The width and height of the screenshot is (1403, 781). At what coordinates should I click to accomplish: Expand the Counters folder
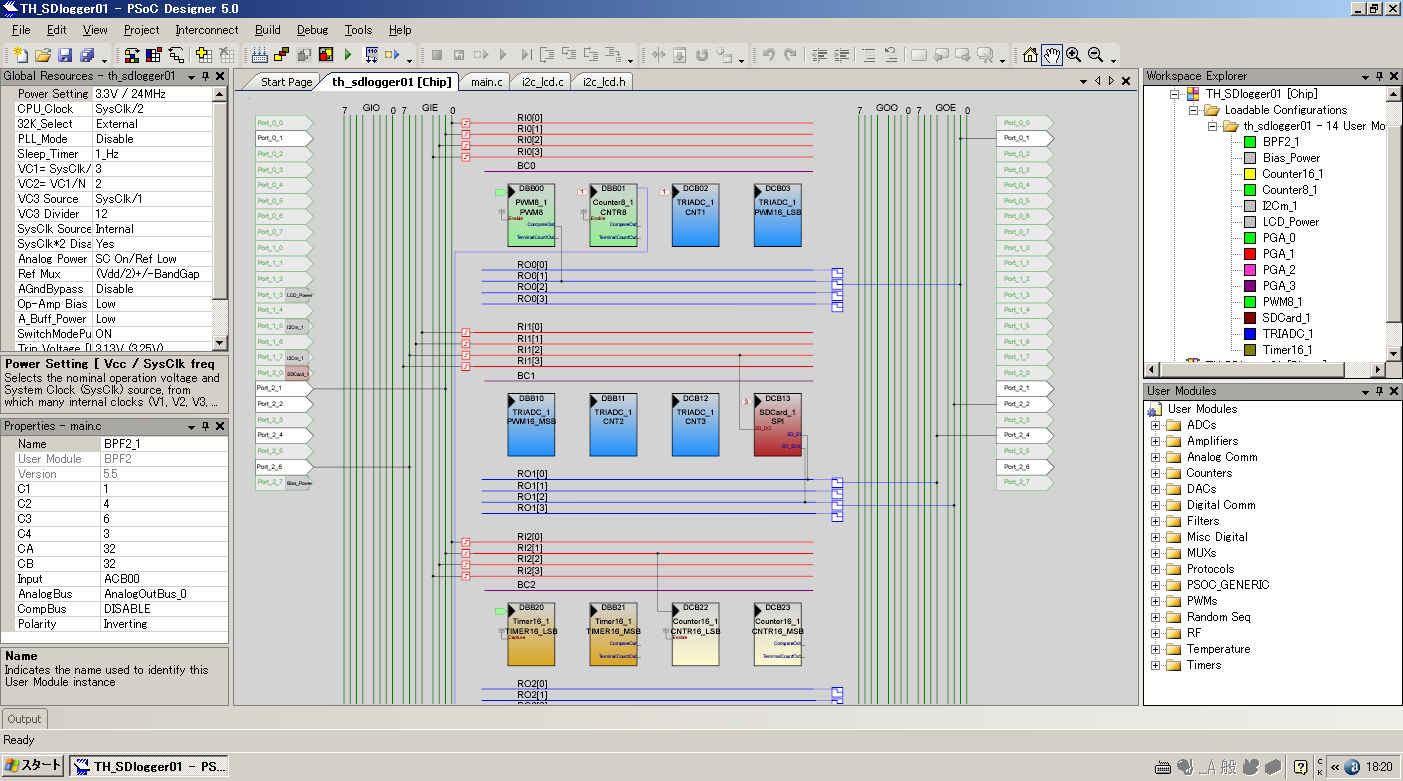(1156, 473)
